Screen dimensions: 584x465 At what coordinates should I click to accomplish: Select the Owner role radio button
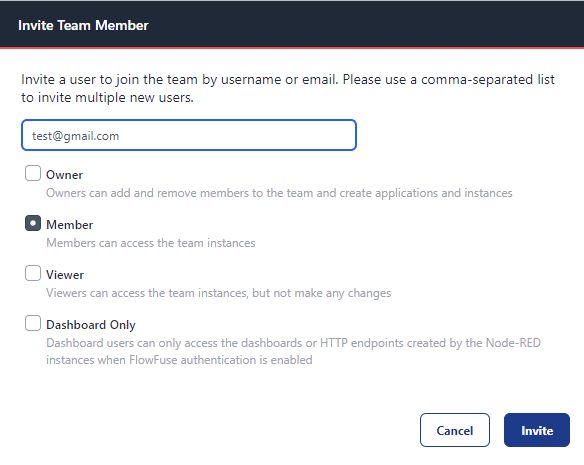point(33,173)
